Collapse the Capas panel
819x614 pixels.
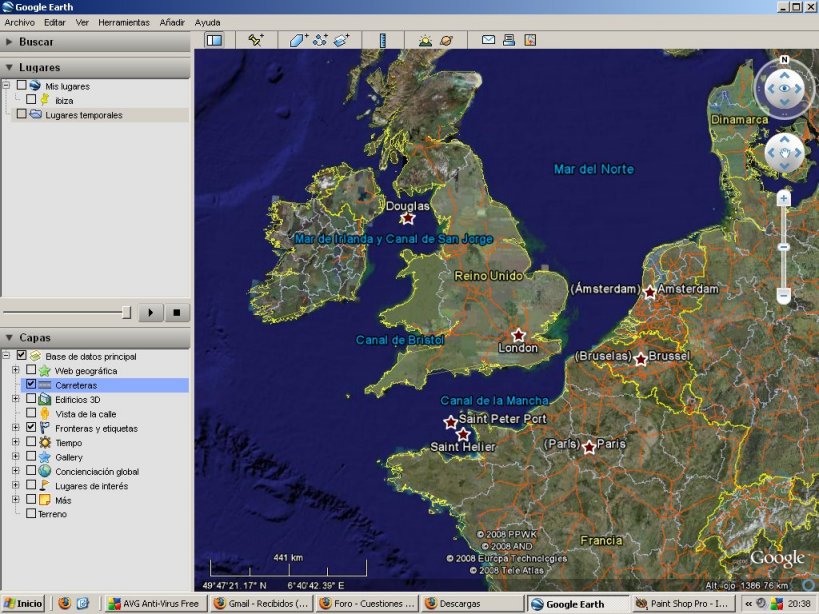(x=8, y=337)
